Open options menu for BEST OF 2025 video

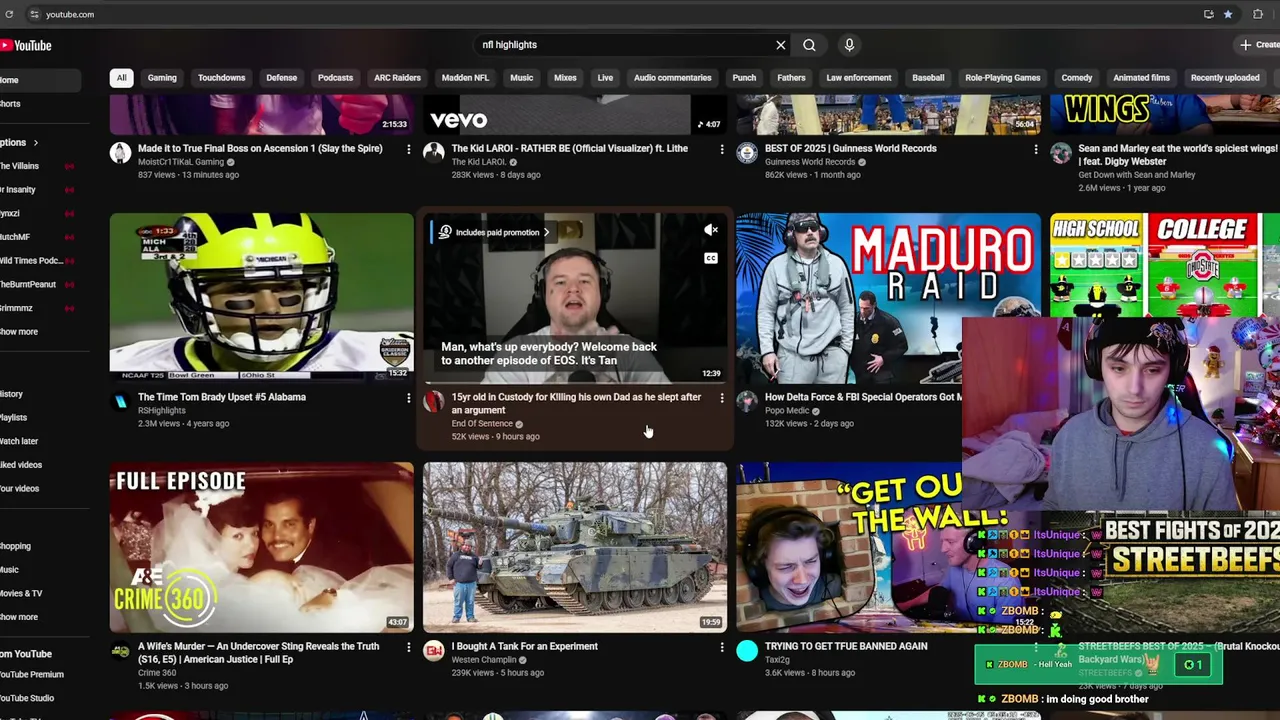tap(1036, 149)
